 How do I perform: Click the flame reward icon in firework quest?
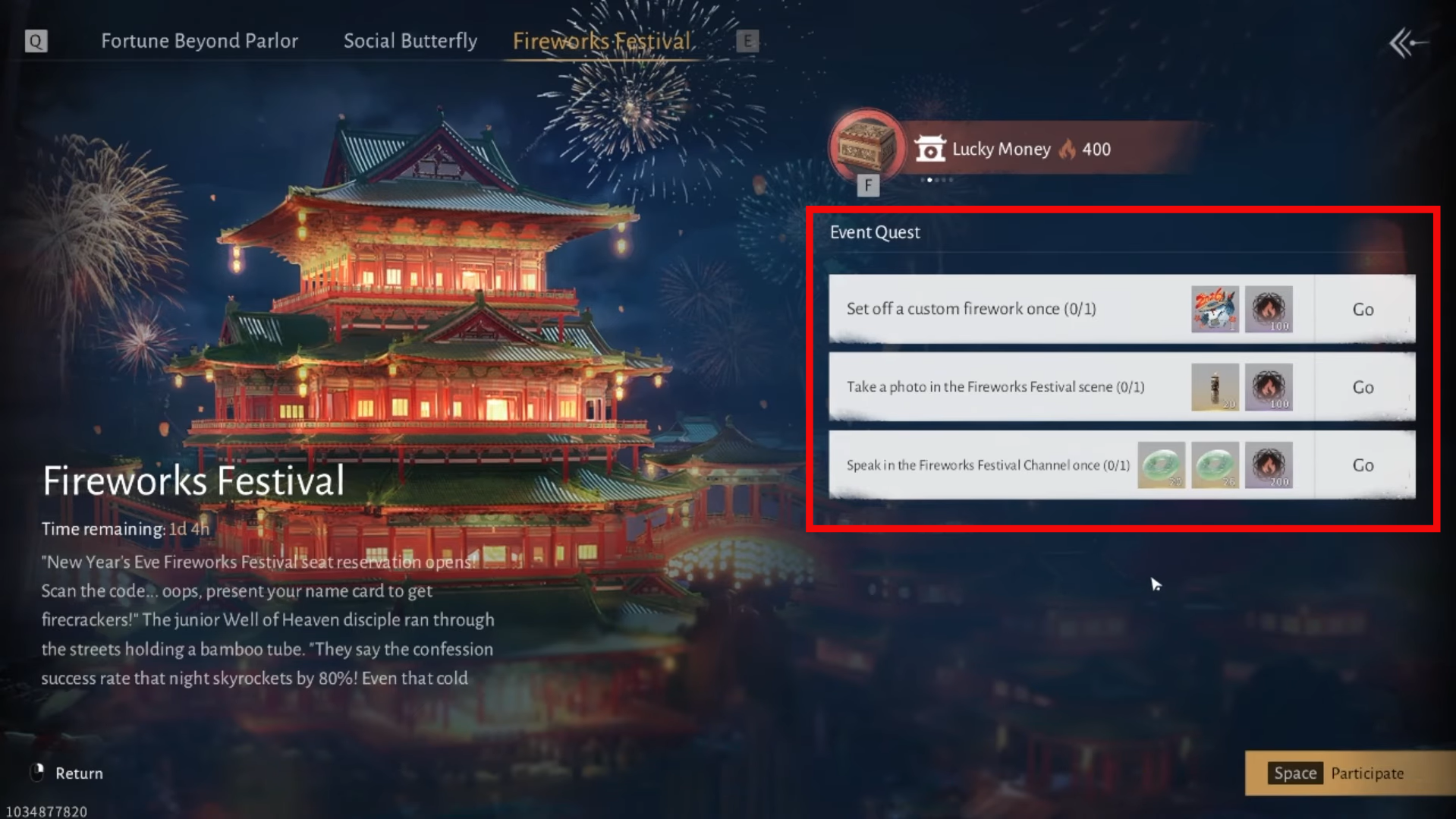(x=1269, y=309)
